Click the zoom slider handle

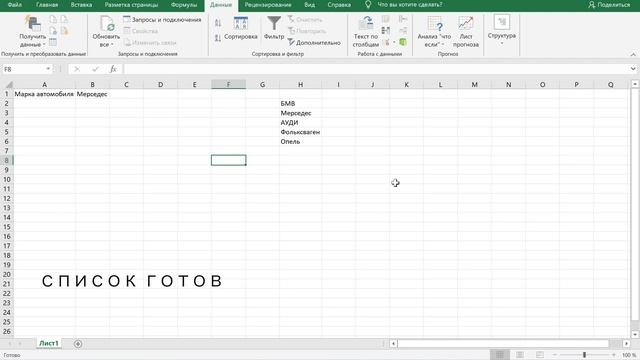click(584, 355)
